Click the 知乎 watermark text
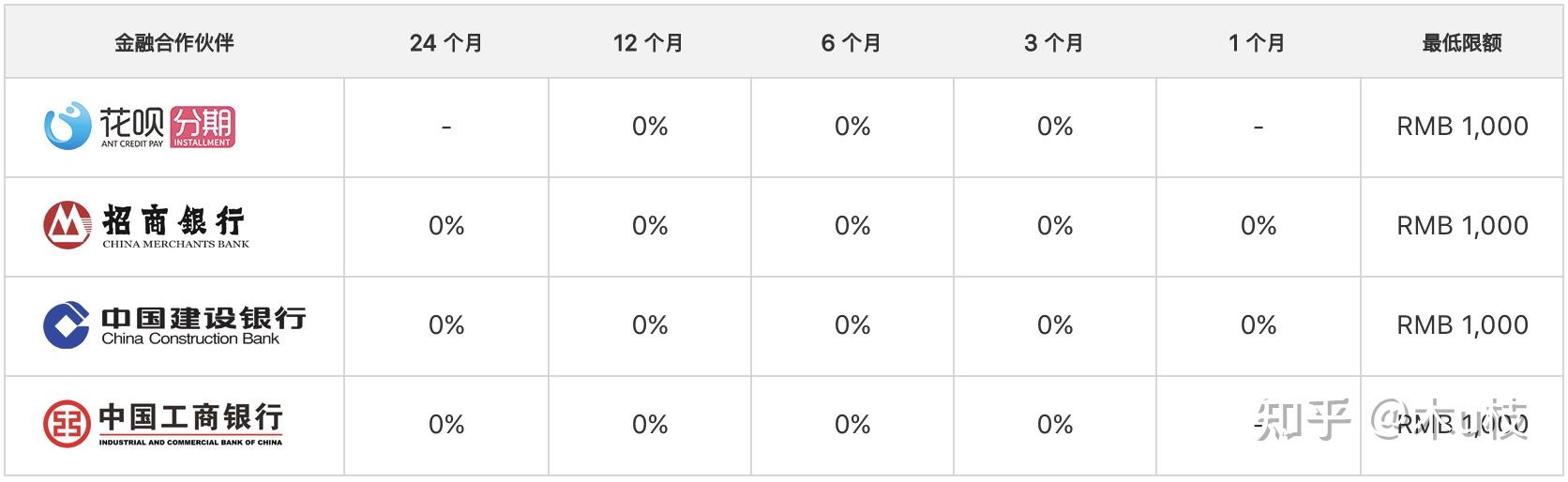Image resolution: width=1568 pixels, height=482 pixels. (1304, 419)
